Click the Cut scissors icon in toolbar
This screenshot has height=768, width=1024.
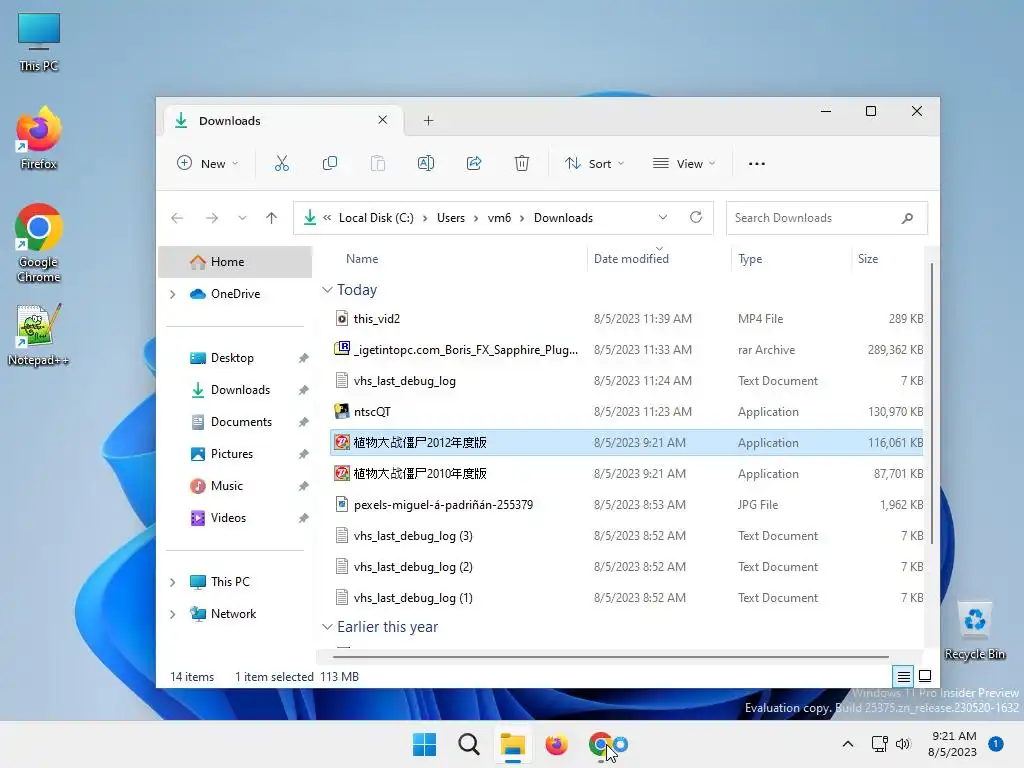click(281, 163)
